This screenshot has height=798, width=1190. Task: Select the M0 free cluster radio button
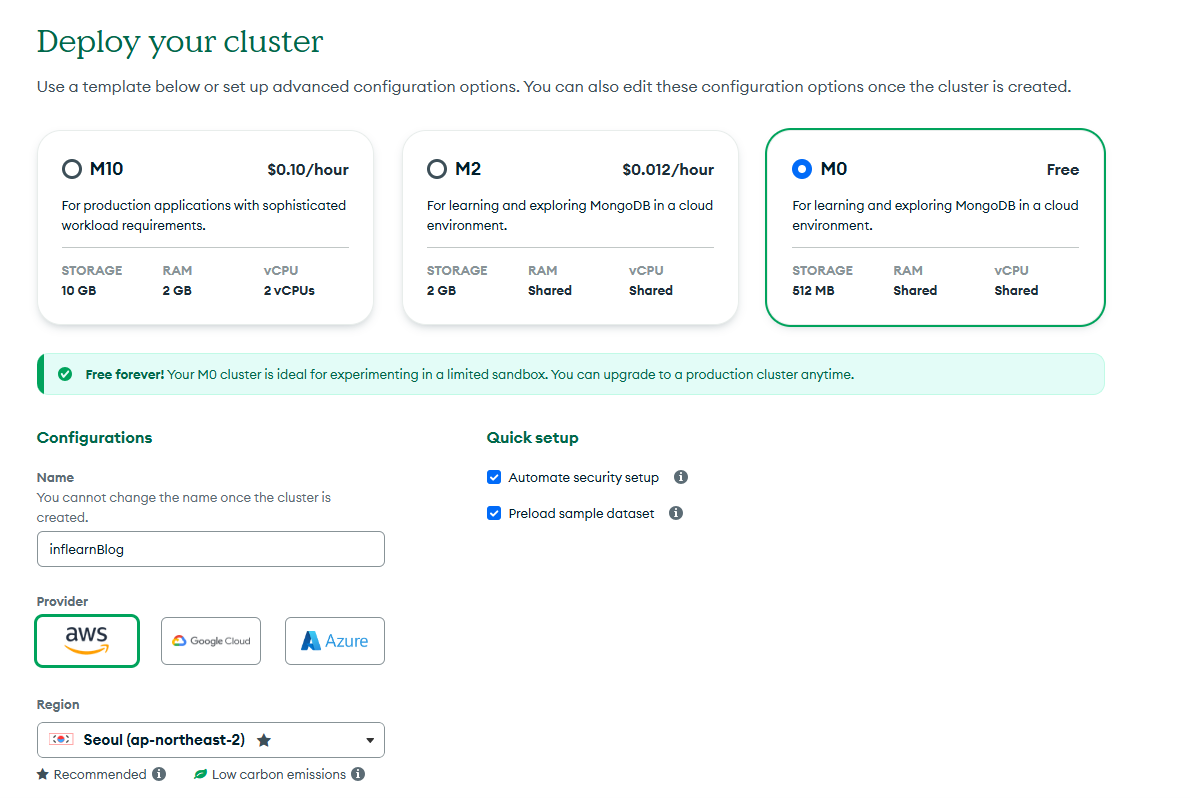point(801,169)
